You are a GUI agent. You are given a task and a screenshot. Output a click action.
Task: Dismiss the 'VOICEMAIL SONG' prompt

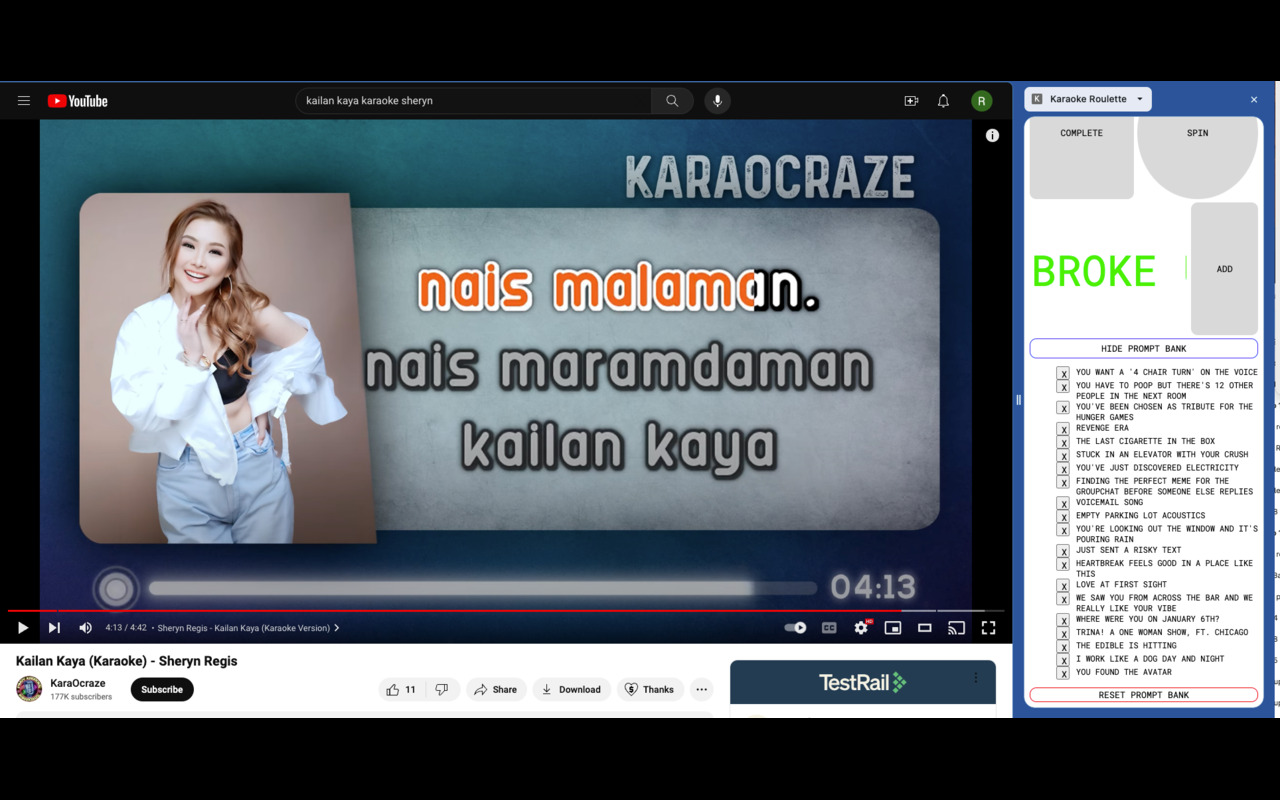(1063, 503)
